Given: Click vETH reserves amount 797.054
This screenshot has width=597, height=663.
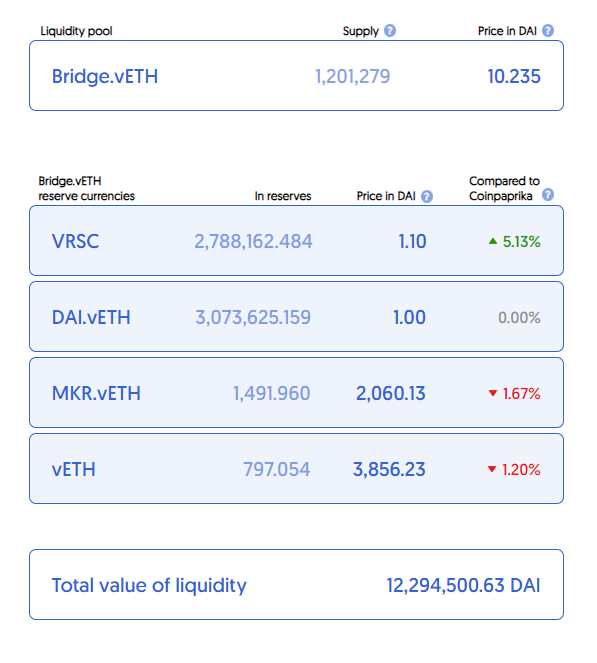Looking at the screenshot, I should pyautogui.click(x=277, y=469).
